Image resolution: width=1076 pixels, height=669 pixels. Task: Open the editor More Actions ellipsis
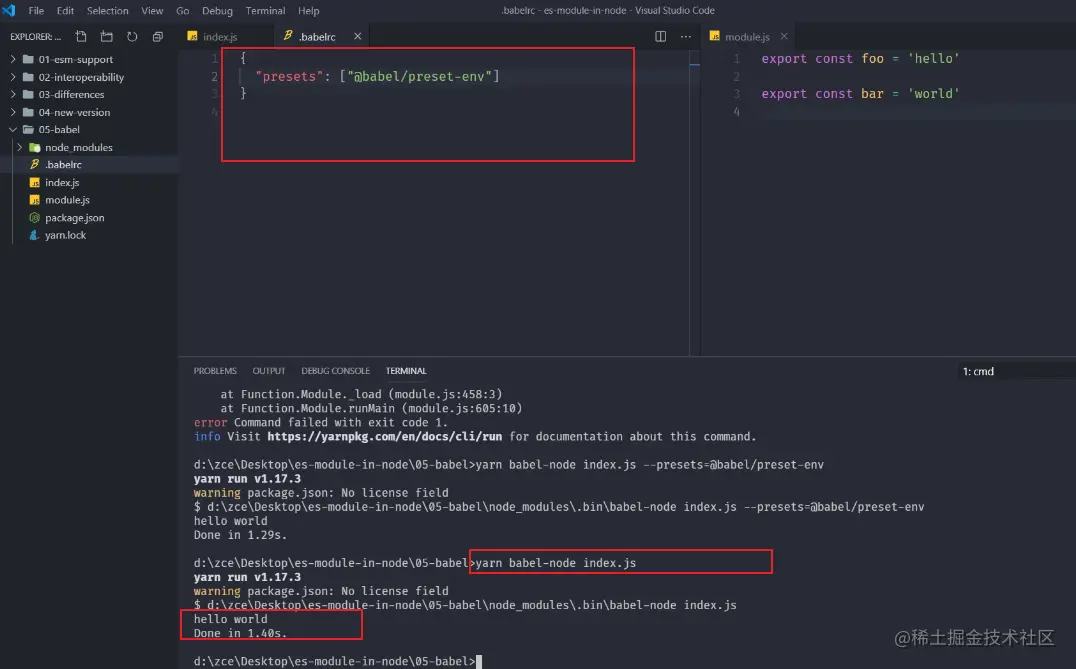686,36
